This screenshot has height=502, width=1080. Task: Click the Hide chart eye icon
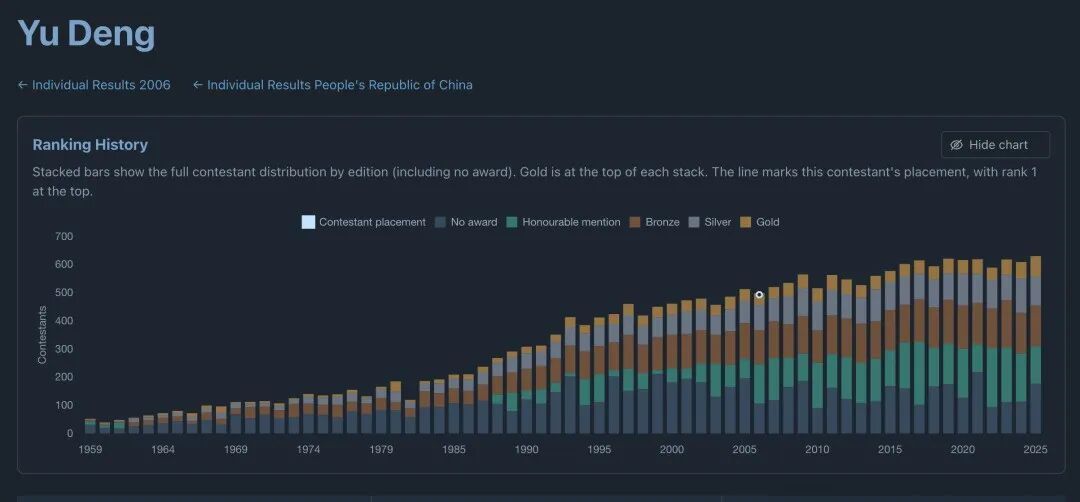(956, 145)
